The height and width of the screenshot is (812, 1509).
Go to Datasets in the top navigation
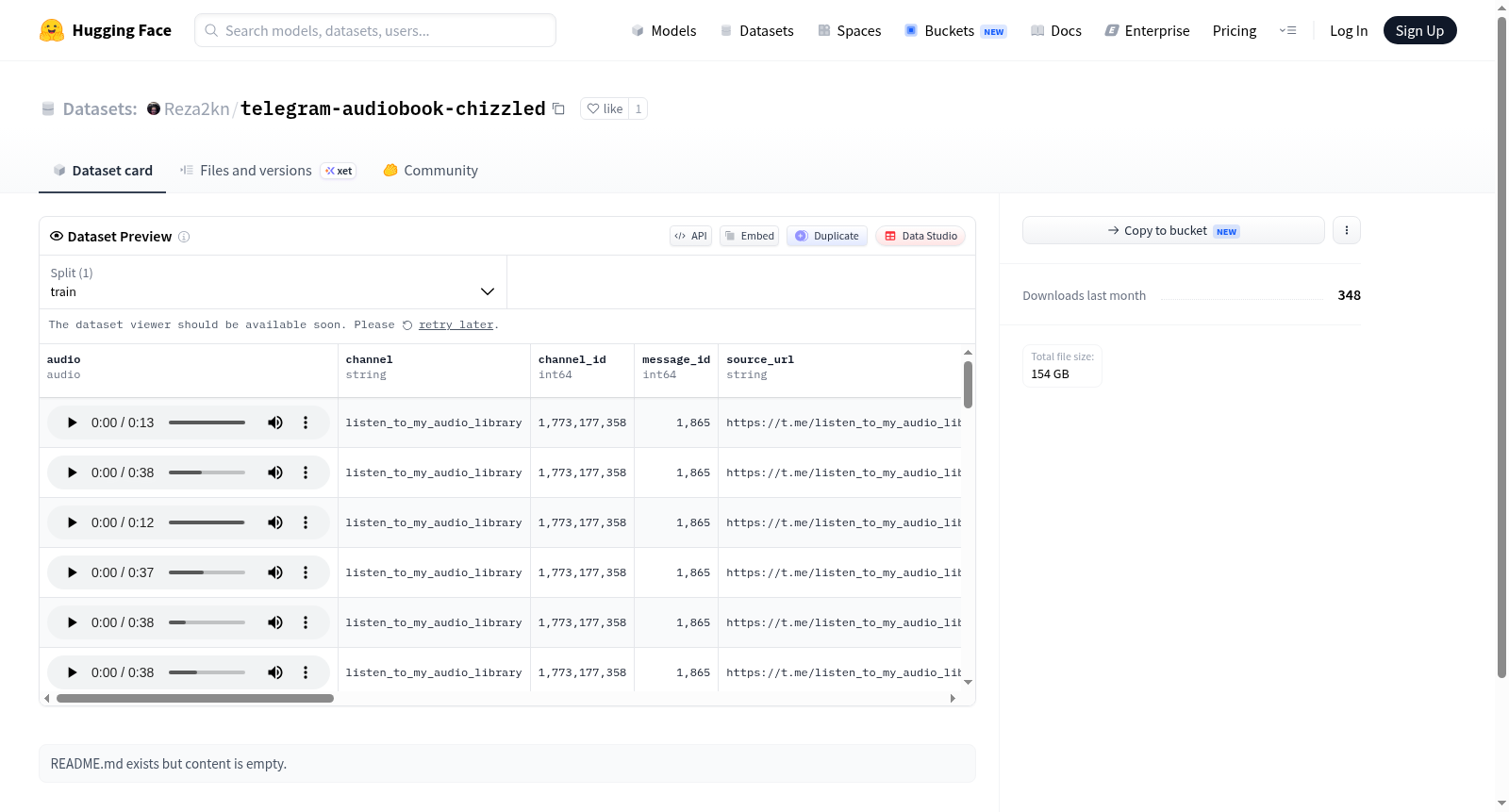(x=756, y=30)
